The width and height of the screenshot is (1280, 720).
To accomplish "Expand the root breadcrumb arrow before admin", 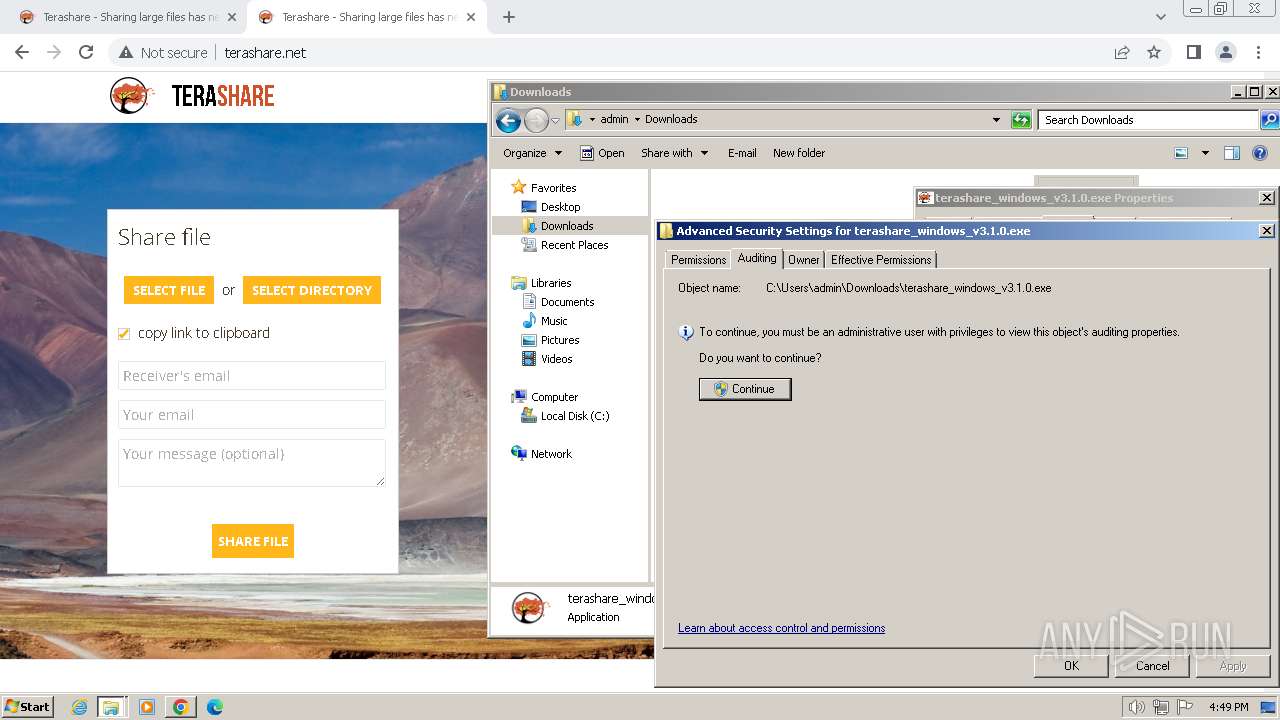I will 591,119.
